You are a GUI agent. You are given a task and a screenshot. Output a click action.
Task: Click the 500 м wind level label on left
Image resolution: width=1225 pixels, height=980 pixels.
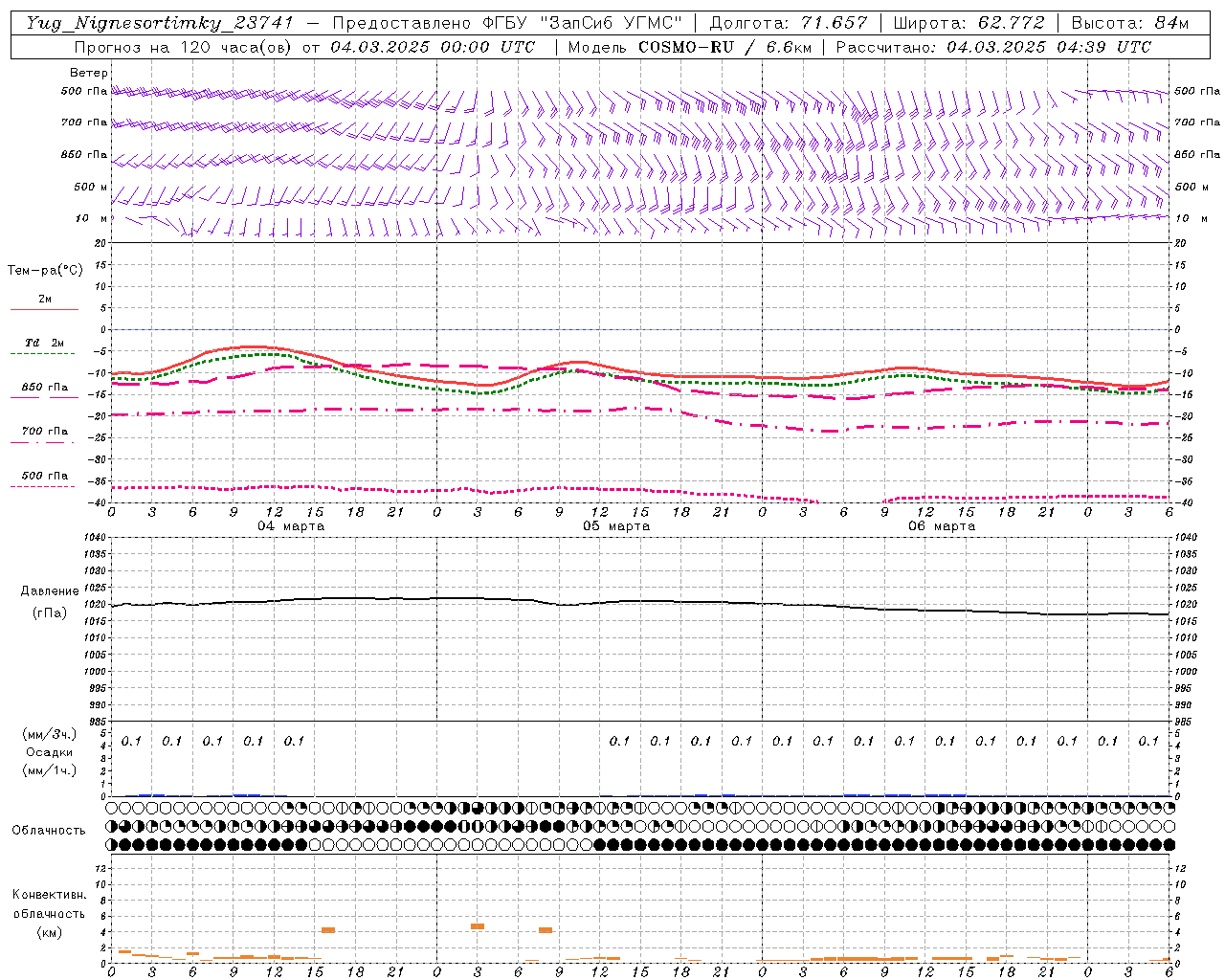pos(91,187)
